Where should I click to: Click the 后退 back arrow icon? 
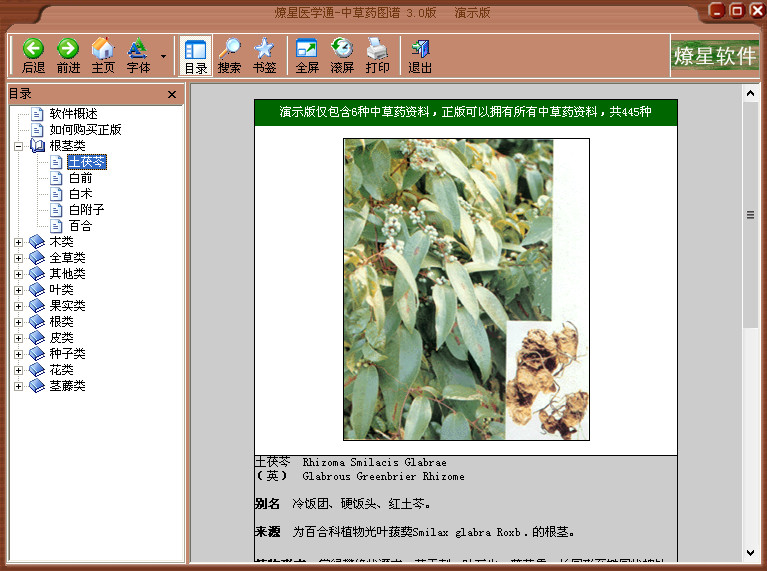click(33, 49)
